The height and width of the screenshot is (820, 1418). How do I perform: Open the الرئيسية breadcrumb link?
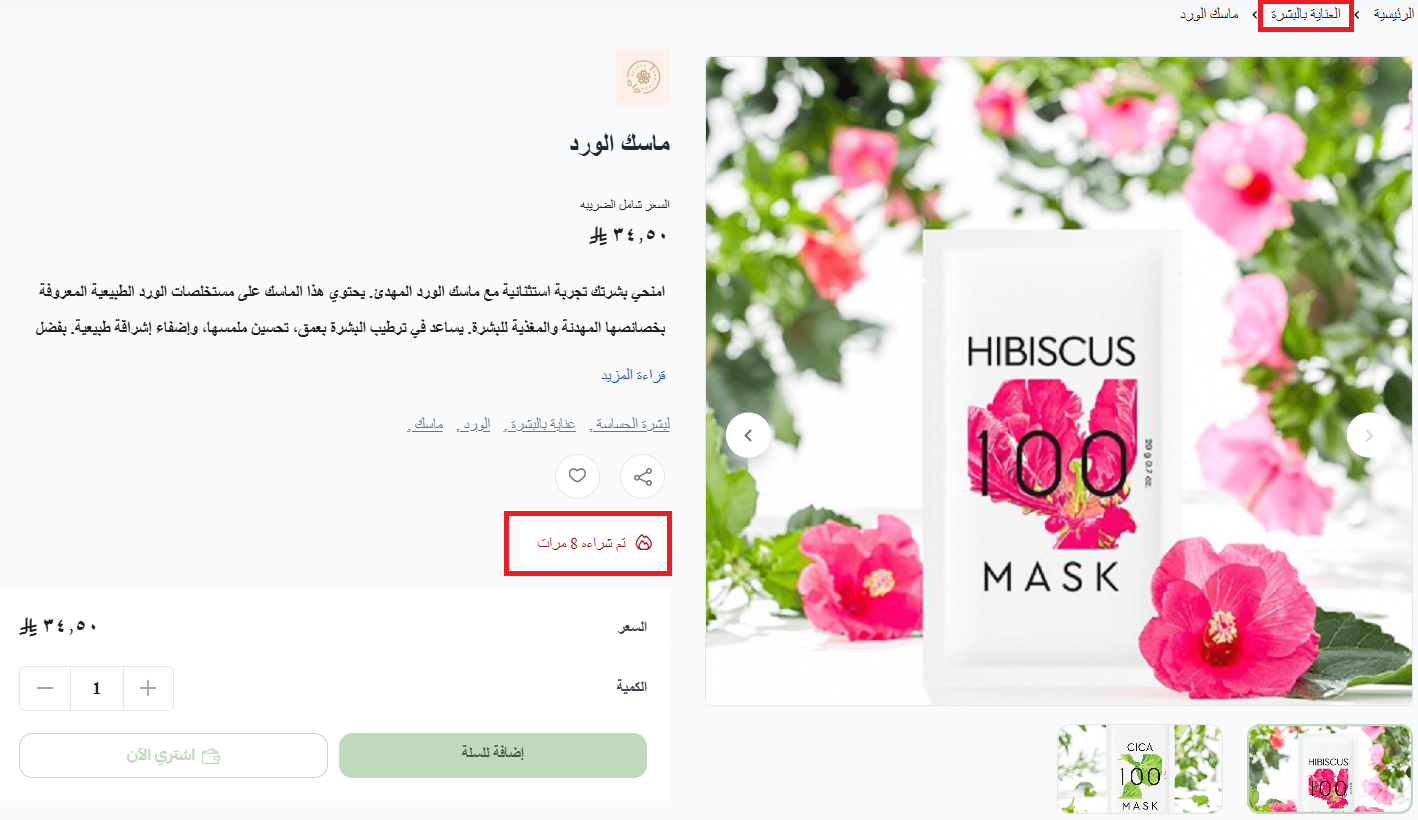pos(1393,15)
